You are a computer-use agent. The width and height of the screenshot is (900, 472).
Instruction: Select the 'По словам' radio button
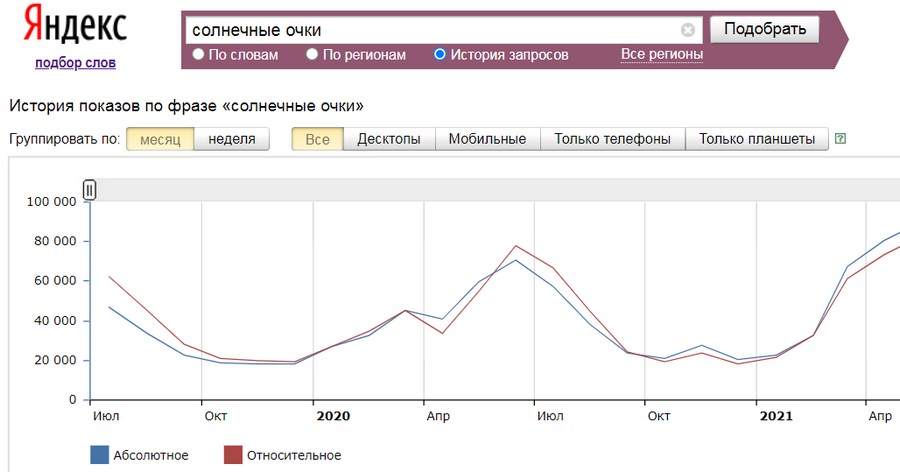click(x=198, y=55)
